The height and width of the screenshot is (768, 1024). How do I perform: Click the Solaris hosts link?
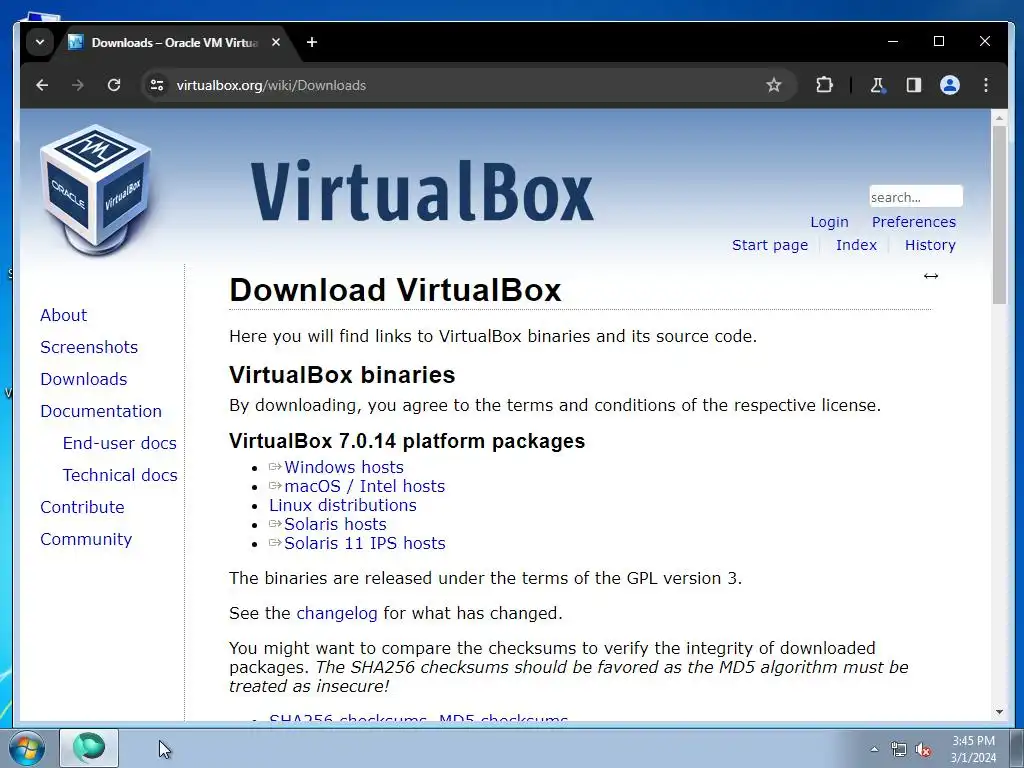[x=335, y=524]
